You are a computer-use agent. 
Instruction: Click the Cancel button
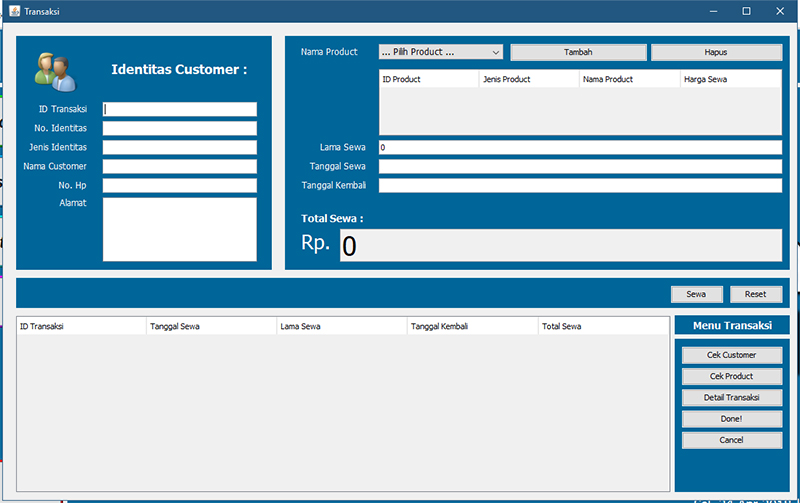coord(732,440)
